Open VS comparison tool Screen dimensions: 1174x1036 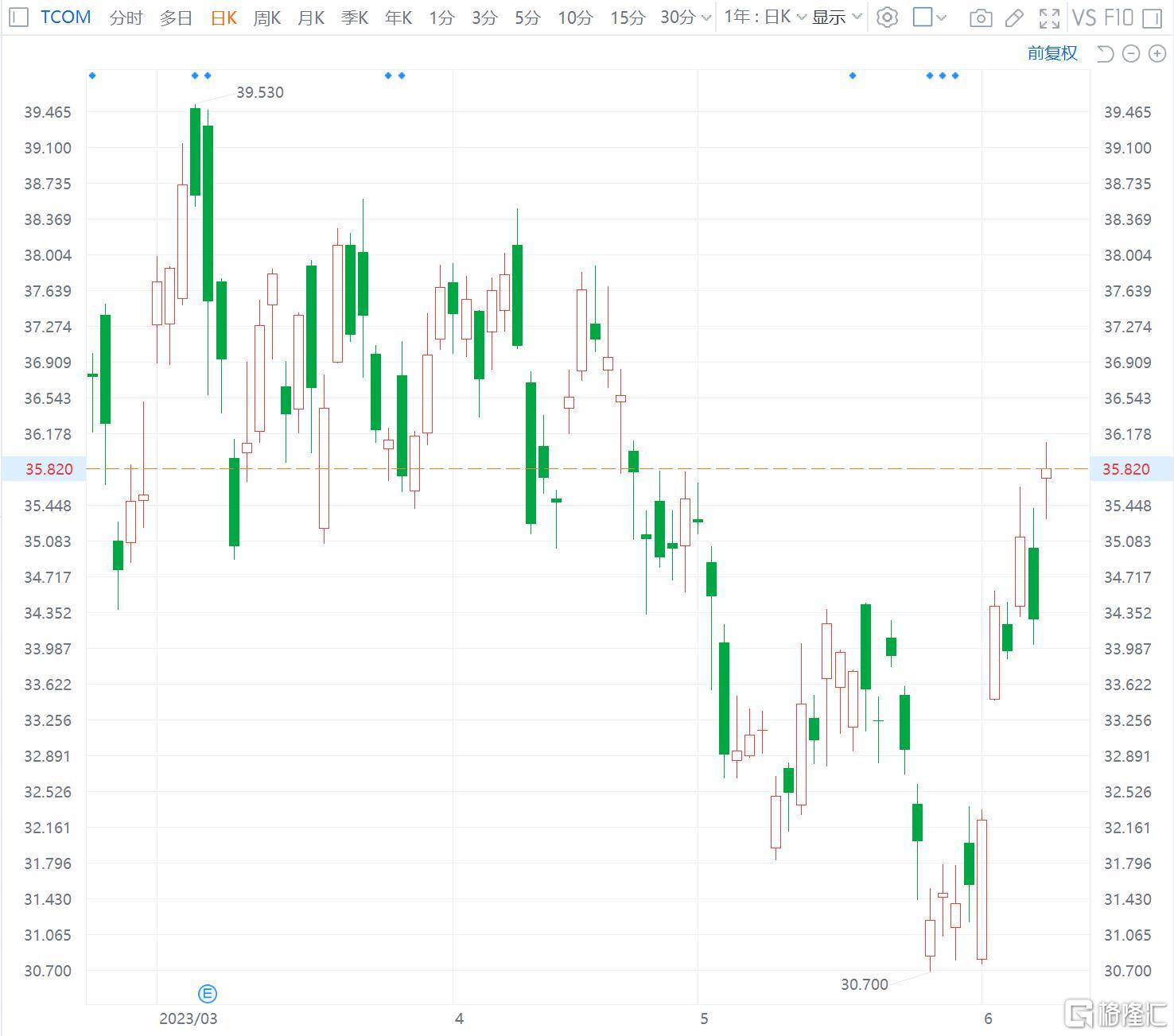click(1084, 17)
